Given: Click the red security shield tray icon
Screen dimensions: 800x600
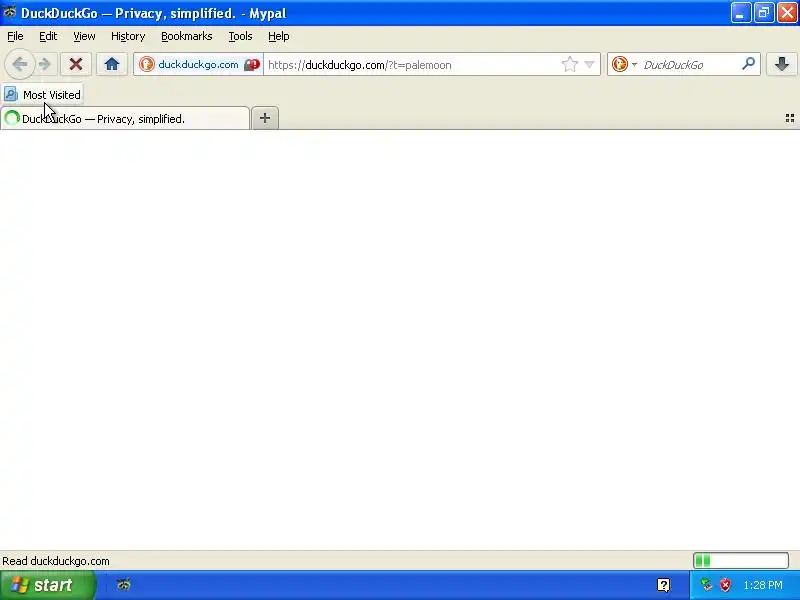Looking at the screenshot, I should 725,585.
